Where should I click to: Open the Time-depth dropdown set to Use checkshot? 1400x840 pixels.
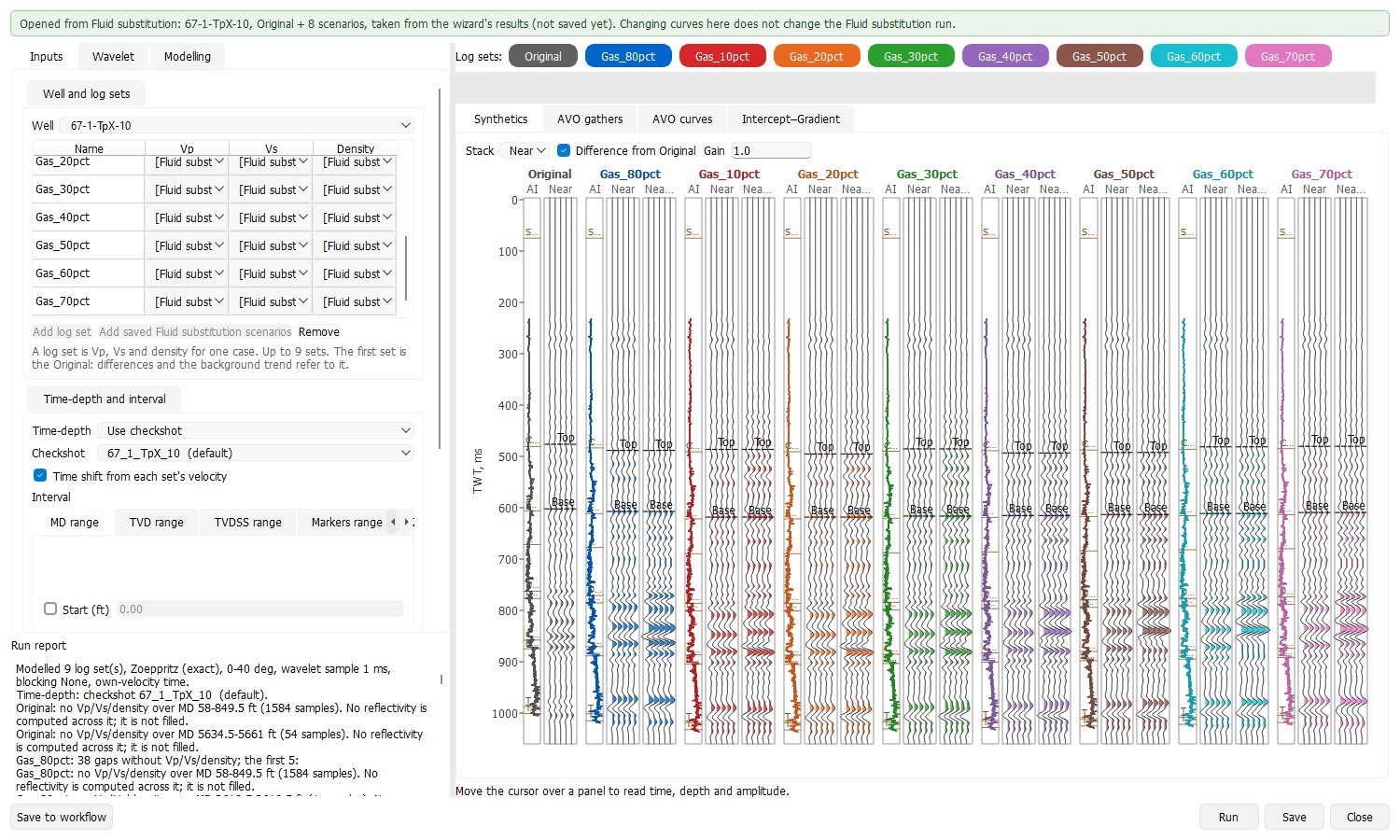click(255, 430)
